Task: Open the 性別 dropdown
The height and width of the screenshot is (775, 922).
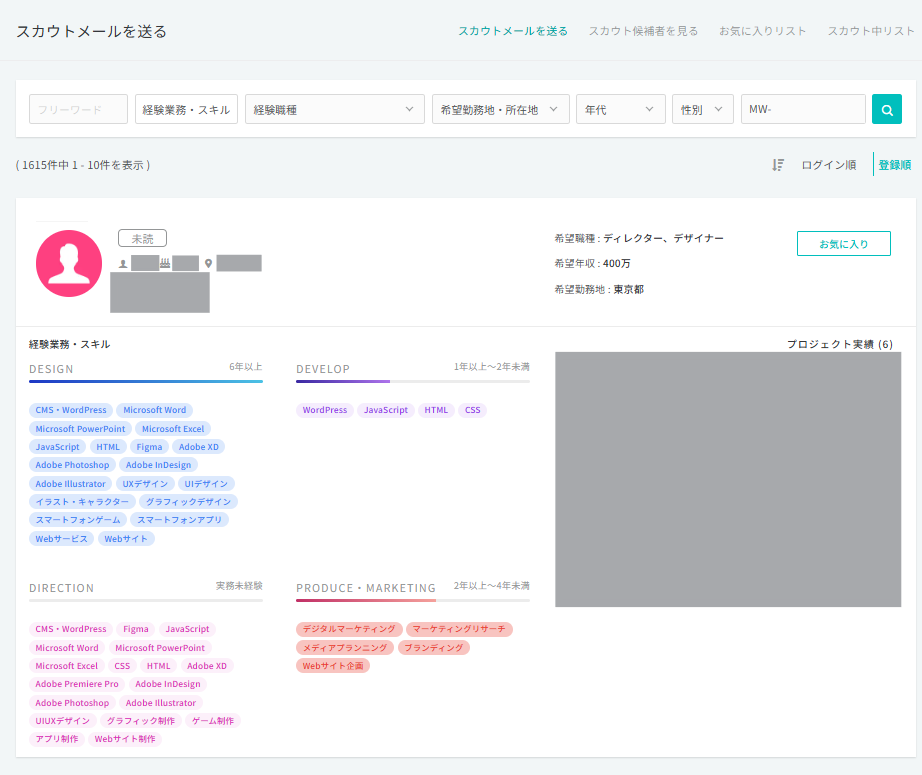Action: click(703, 109)
